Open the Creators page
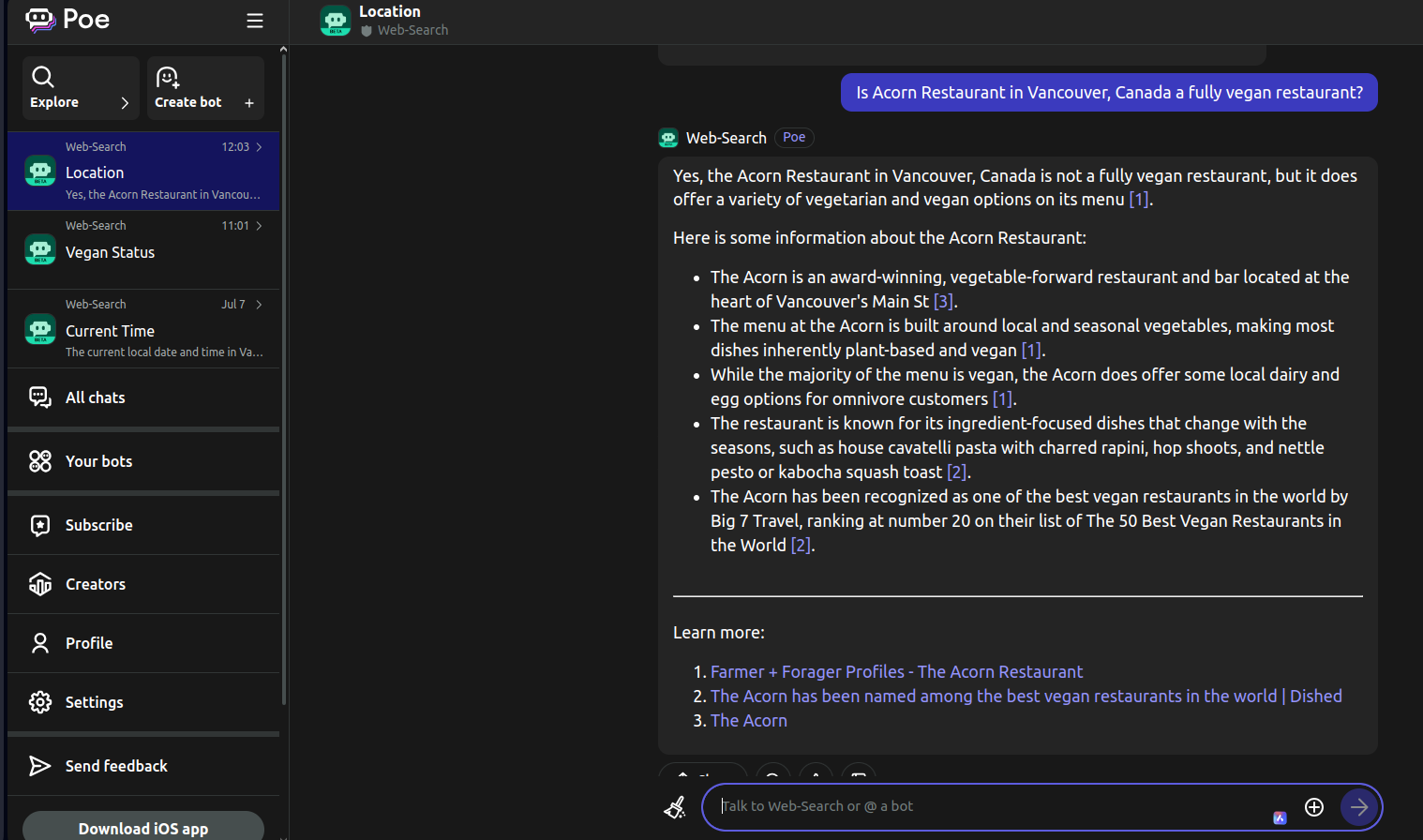Image resolution: width=1423 pixels, height=840 pixels. pyautogui.click(x=143, y=584)
